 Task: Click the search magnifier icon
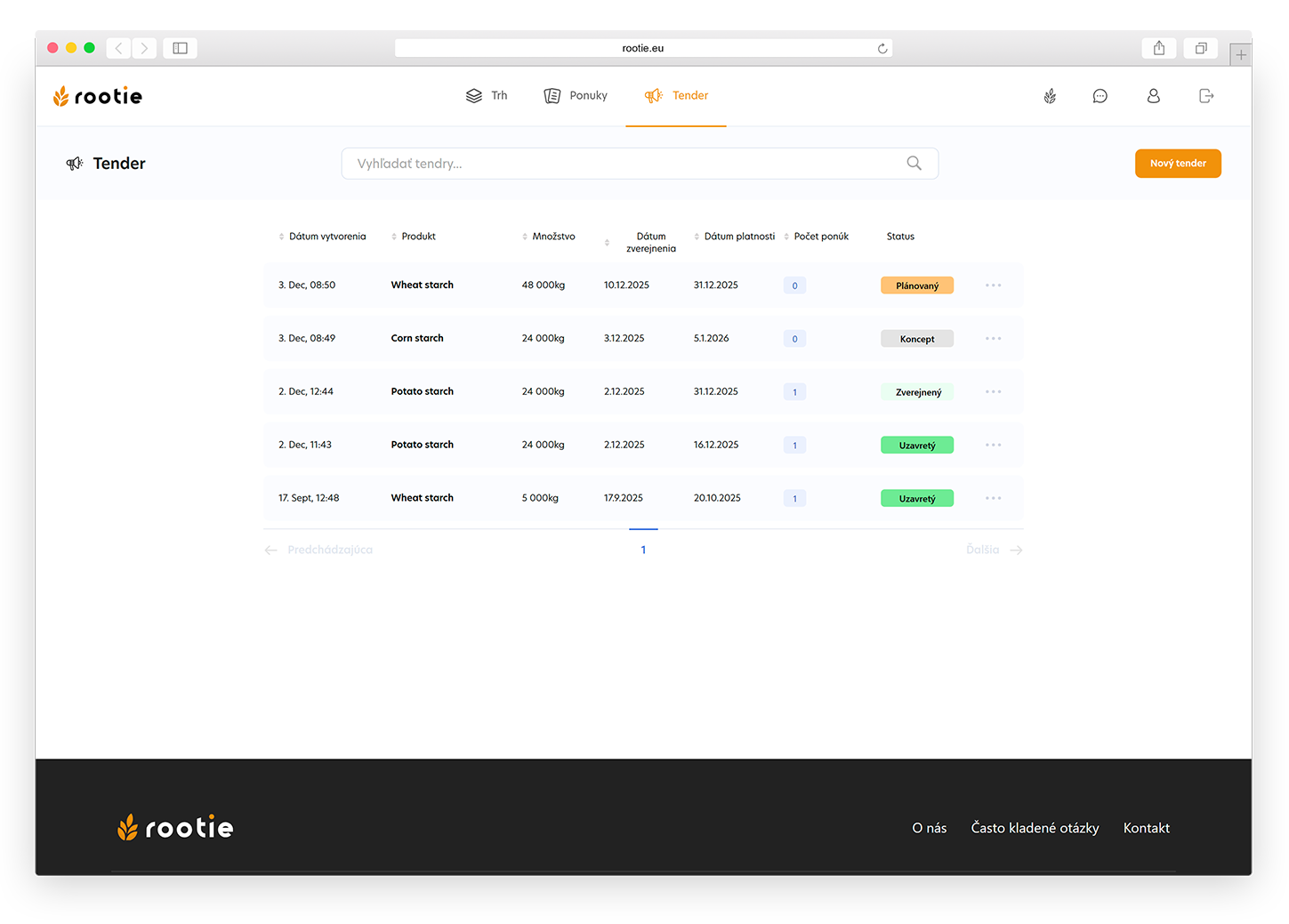914,164
